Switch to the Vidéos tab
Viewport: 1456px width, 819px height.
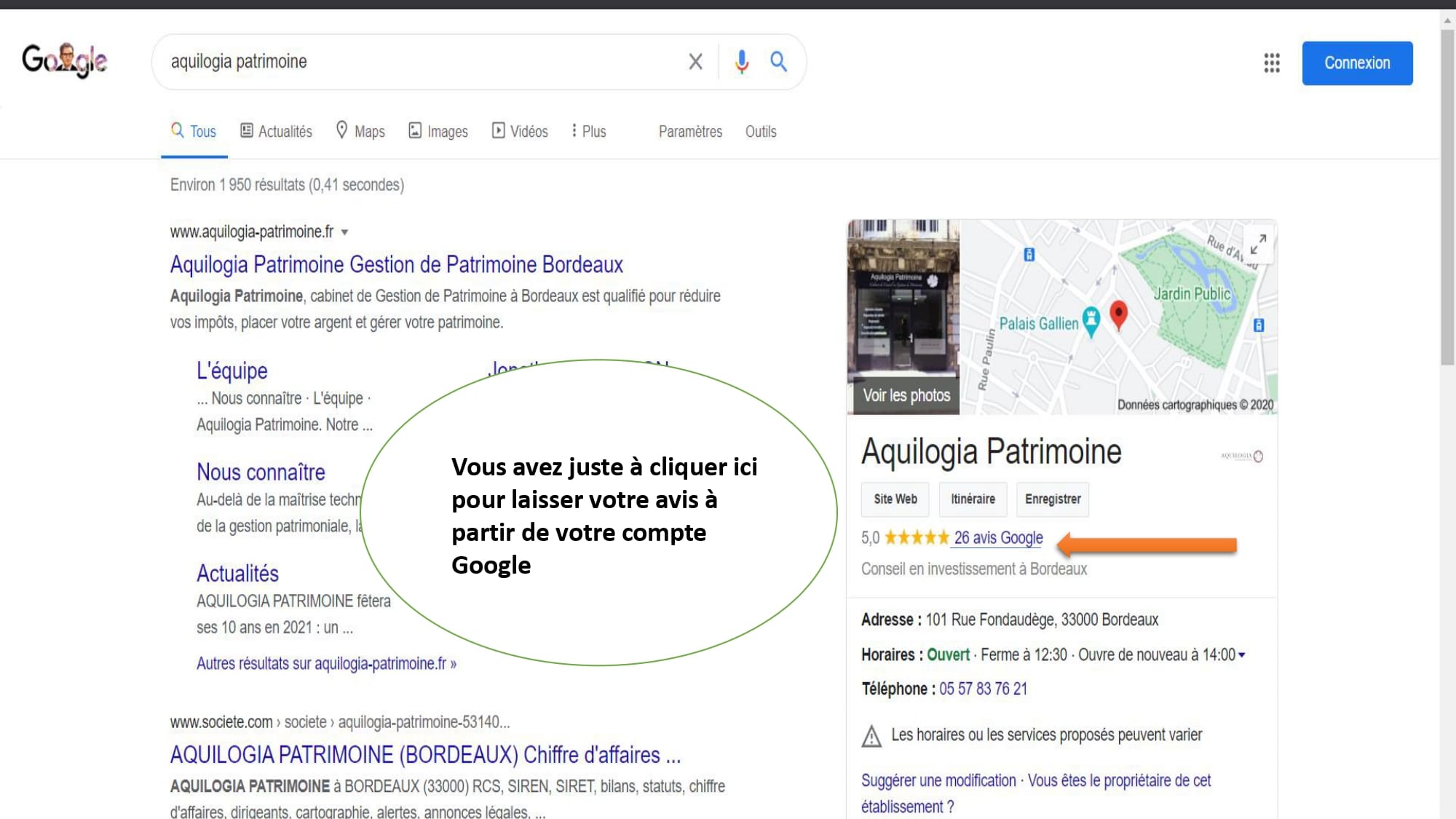pyautogui.click(x=520, y=131)
